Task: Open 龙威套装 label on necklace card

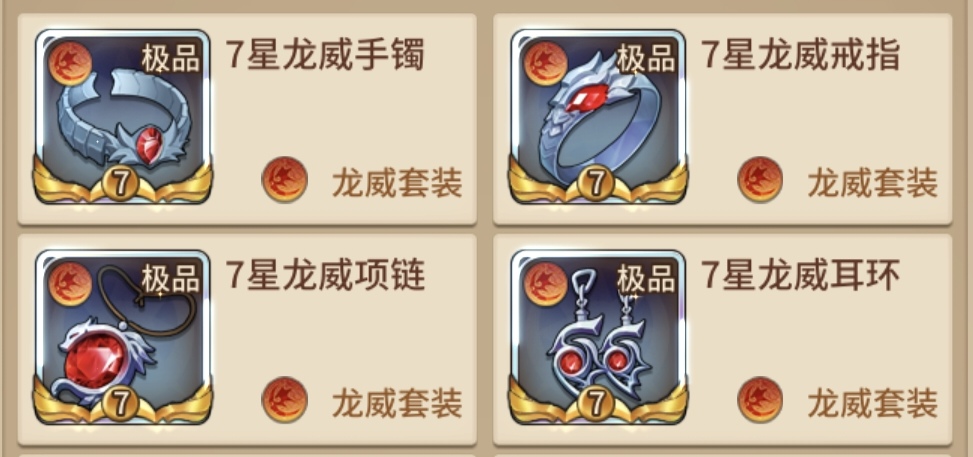Action: (x=397, y=403)
